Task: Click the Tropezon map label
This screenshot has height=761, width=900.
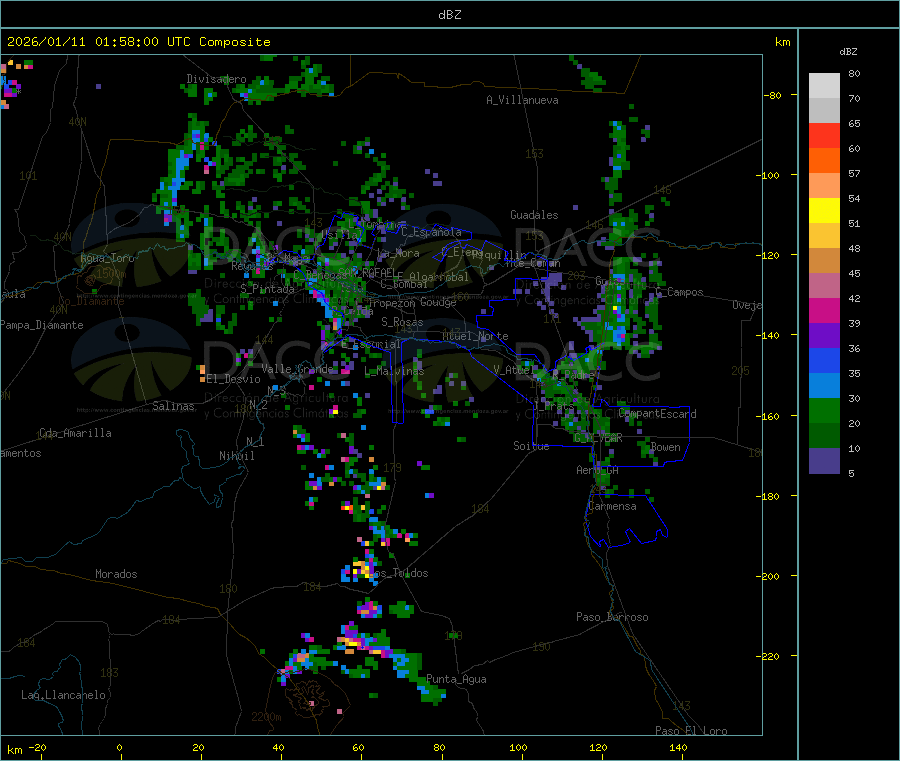Action: (x=391, y=303)
